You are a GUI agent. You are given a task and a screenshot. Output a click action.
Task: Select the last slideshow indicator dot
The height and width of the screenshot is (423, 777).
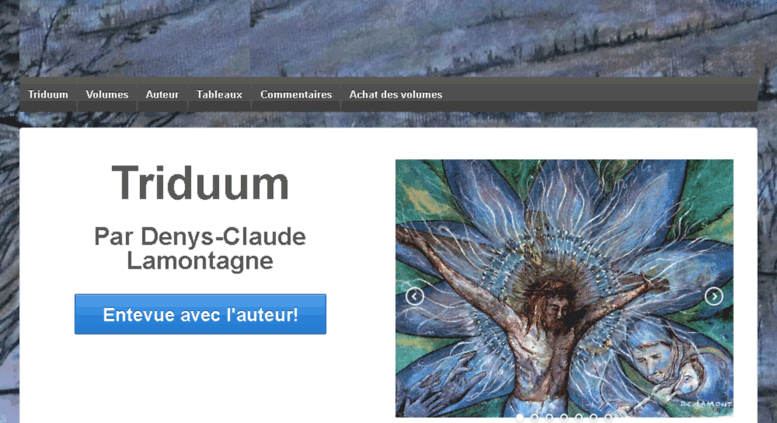pyautogui.click(x=609, y=418)
